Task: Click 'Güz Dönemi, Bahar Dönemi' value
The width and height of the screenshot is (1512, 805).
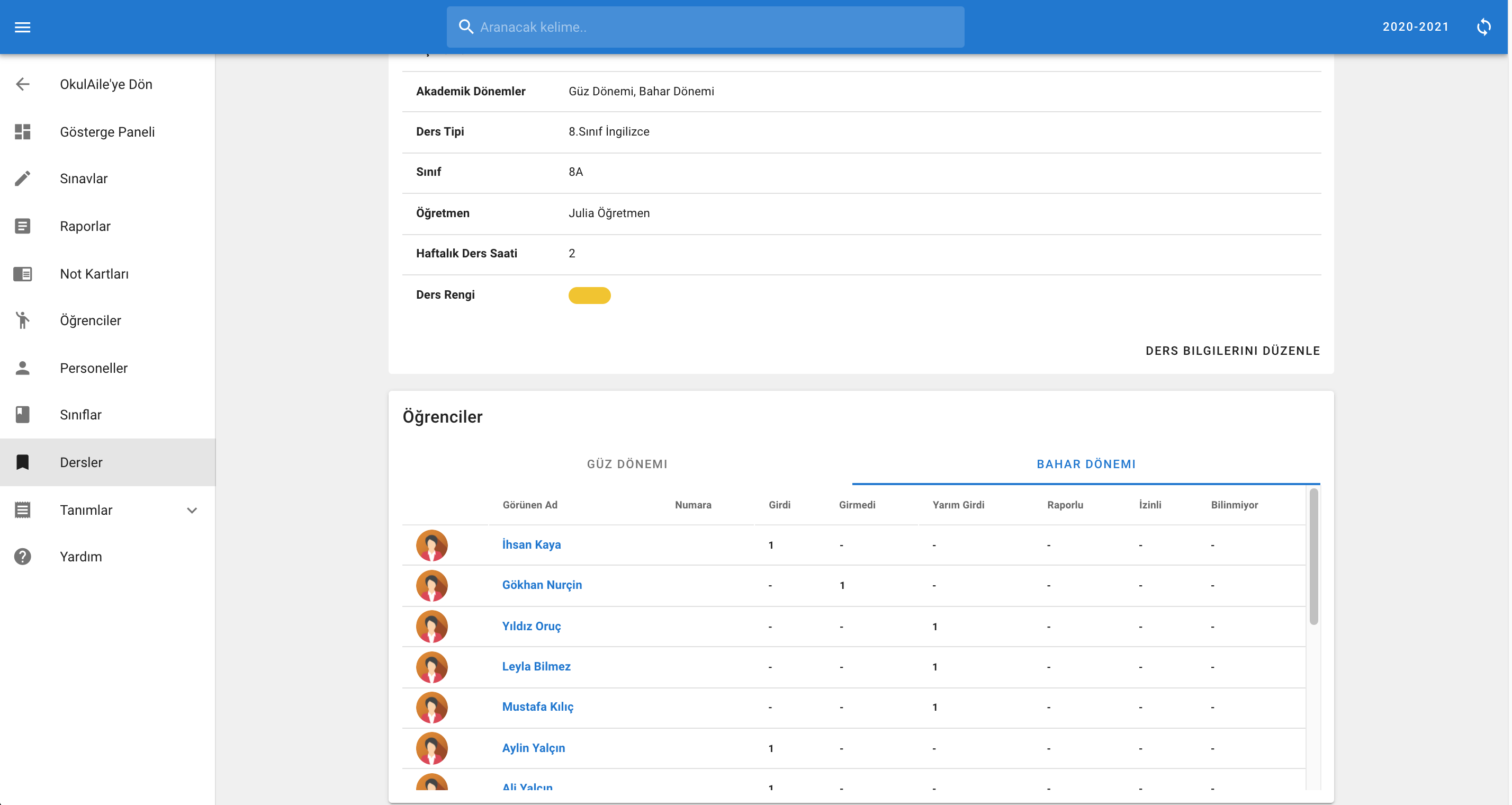Action: pyautogui.click(x=641, y=92)
